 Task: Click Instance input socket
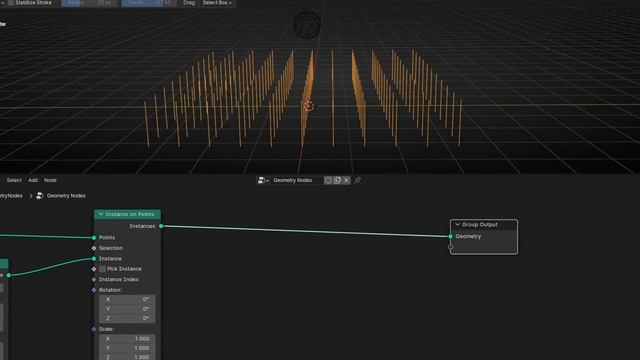(x=94, y=258)
